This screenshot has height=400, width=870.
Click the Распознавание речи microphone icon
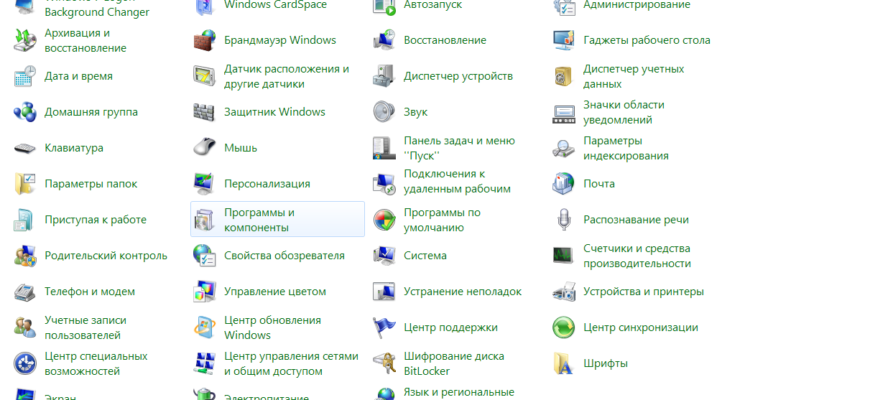tap(564, 220)
